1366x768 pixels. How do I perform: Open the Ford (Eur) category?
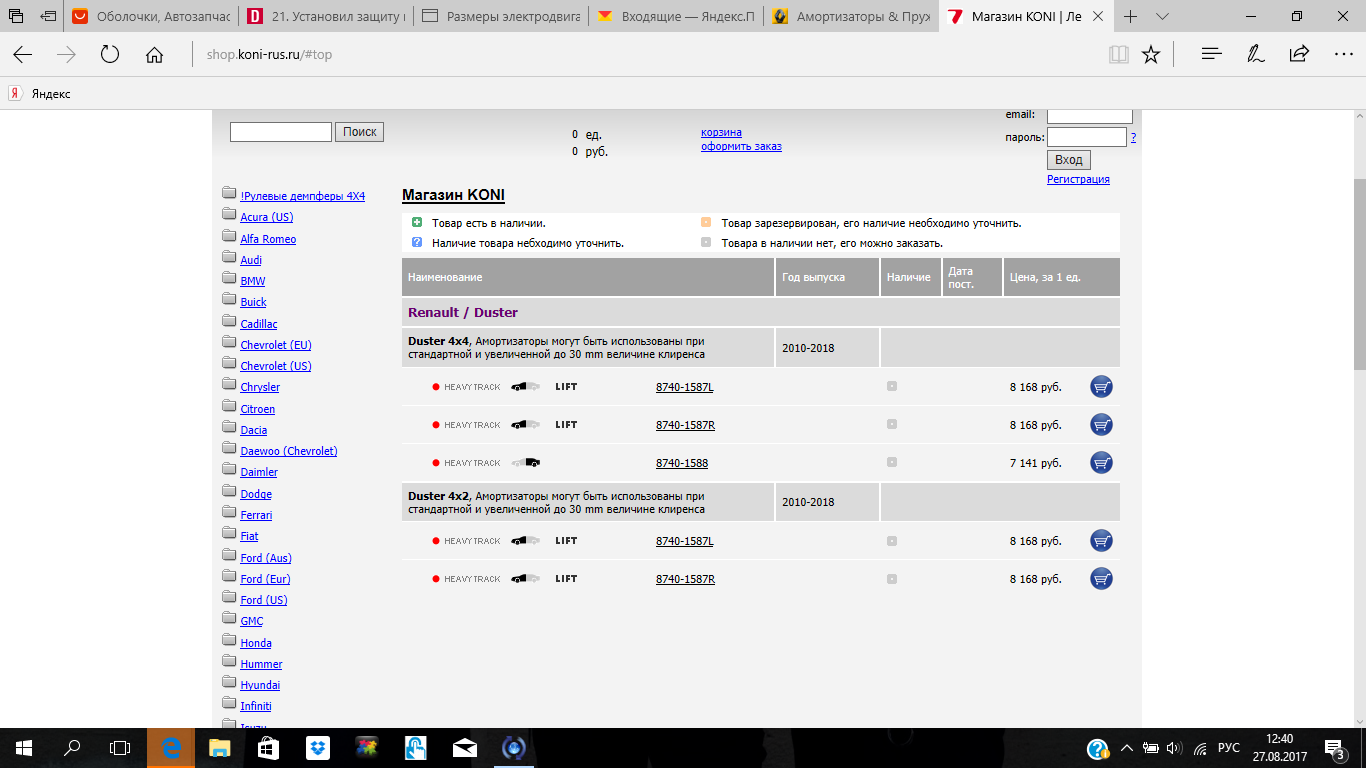[x=265, y=579]
